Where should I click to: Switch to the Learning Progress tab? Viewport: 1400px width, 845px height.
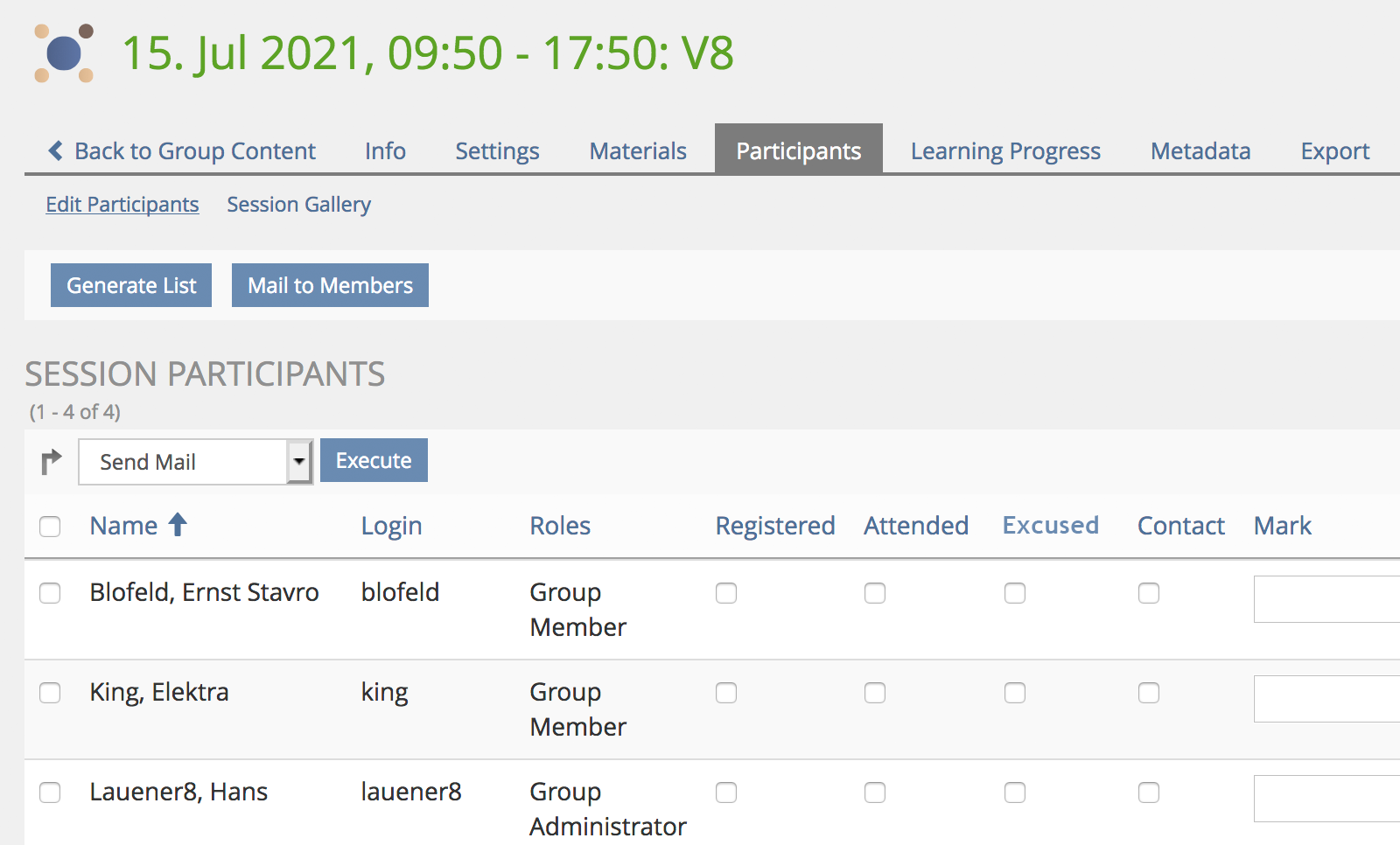coord(1005,150)
